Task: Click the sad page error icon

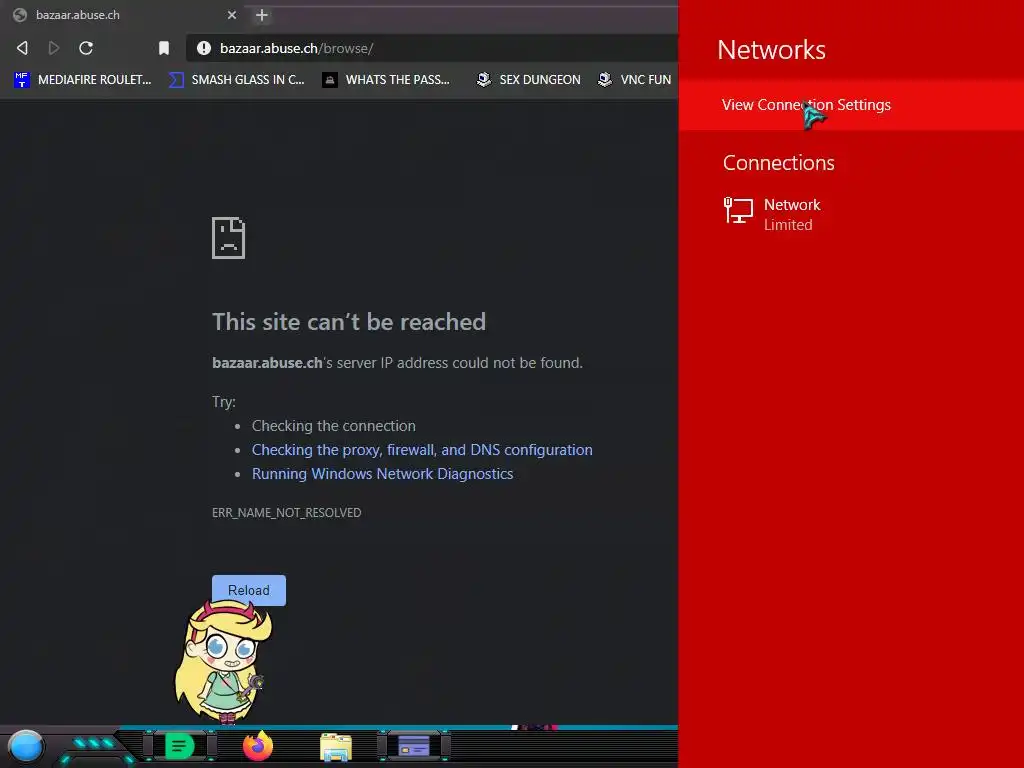Action: [x=229, y=238]
